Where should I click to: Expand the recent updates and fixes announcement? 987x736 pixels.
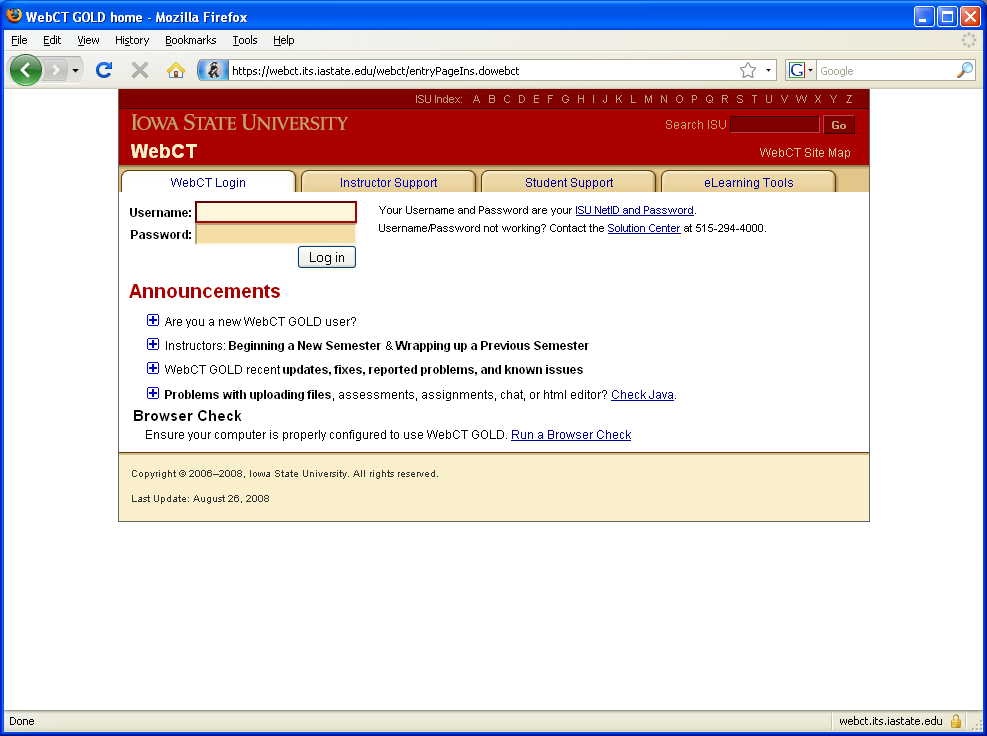pyautogui.click(x=153, y=368)
